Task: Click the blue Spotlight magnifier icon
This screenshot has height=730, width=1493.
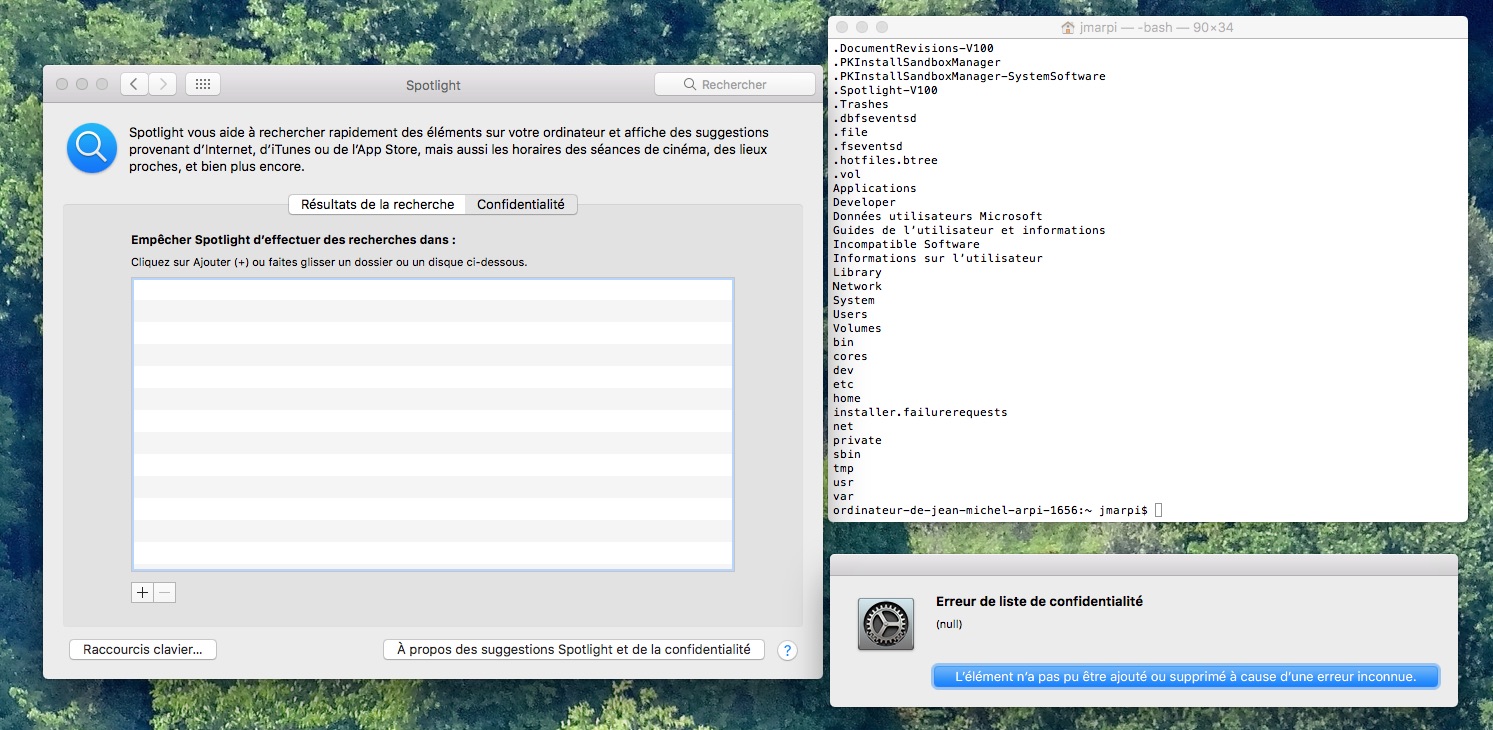Action: click(92, 148)
